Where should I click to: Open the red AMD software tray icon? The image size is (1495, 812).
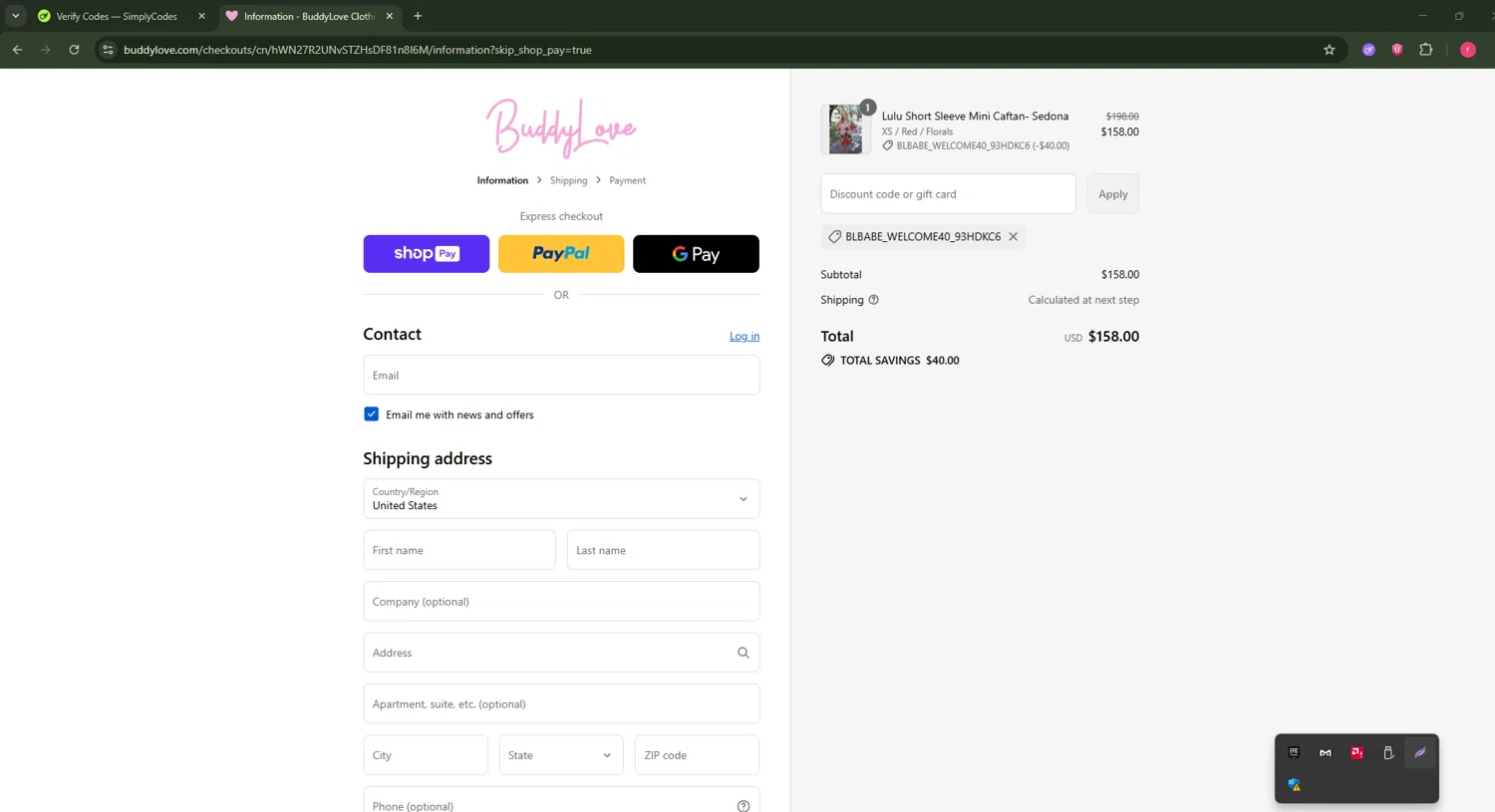[1356, 753]
